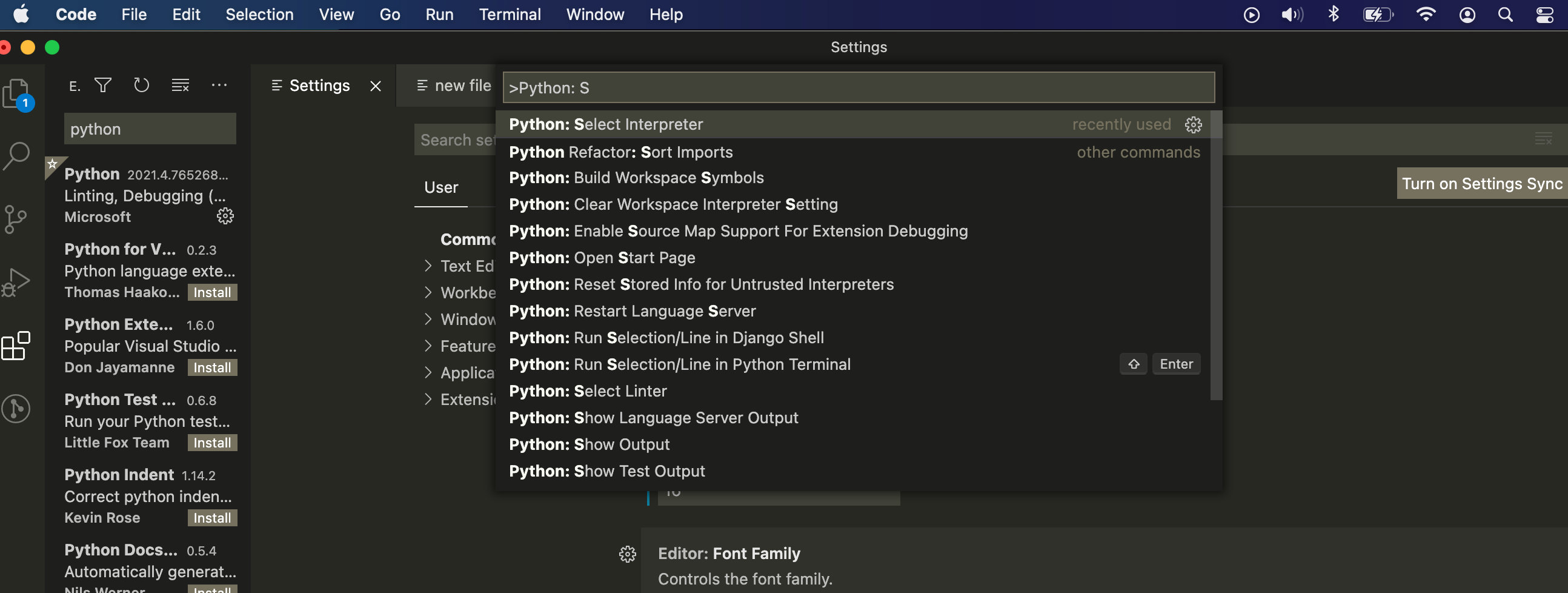Refresh the extensions list
The width and height of the screenshot is (1568, 593).
tap(141, 85)
